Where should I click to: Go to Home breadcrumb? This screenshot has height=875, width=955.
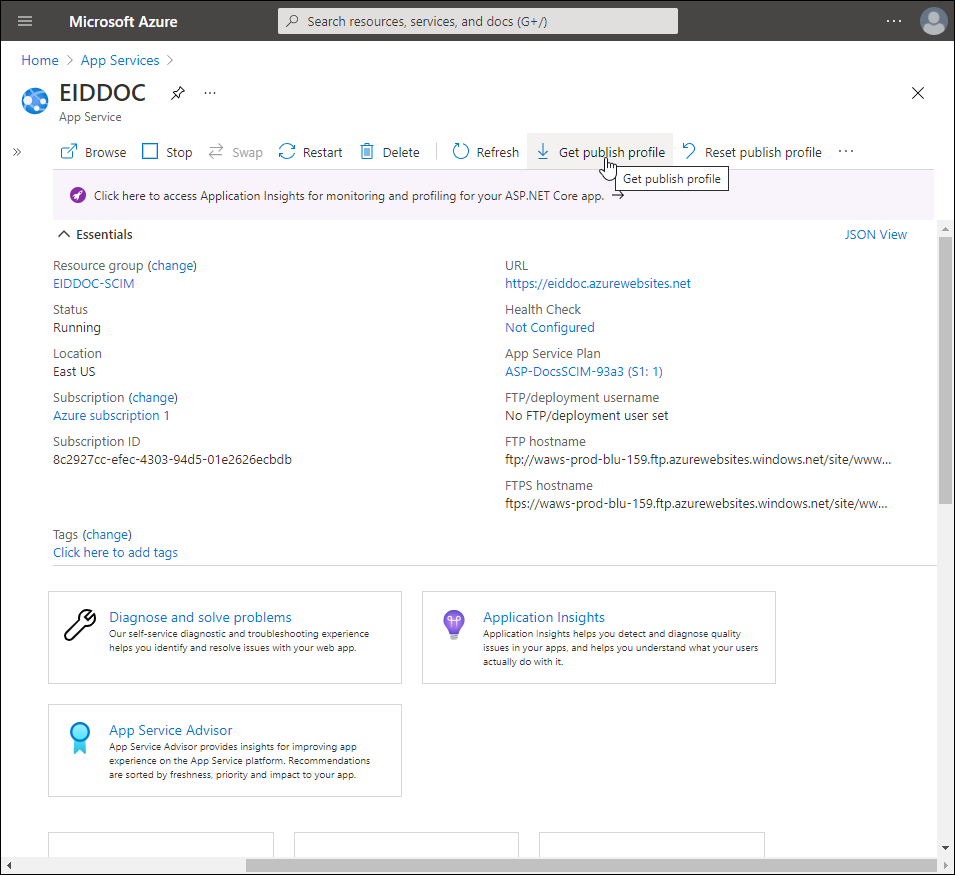click(40, 60)
